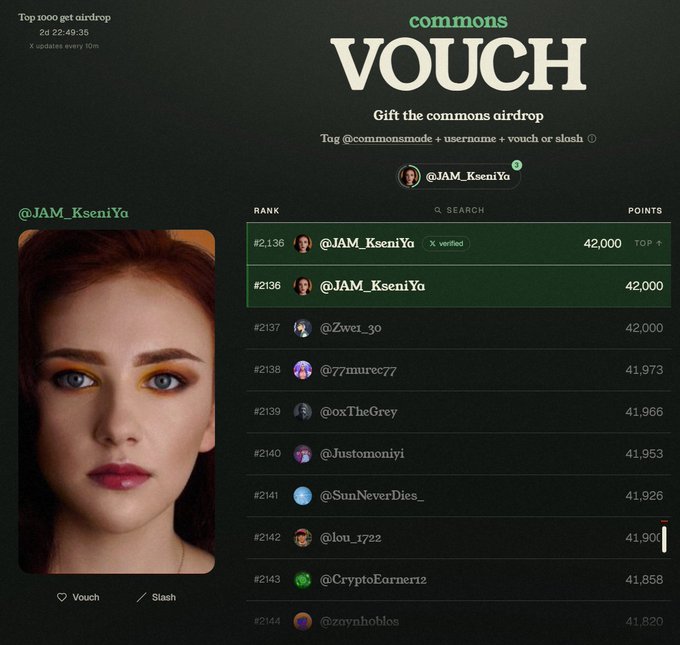Open the @Justomoniyi username
The width and height of the screenshot is (680, 645).
(362, 454)
